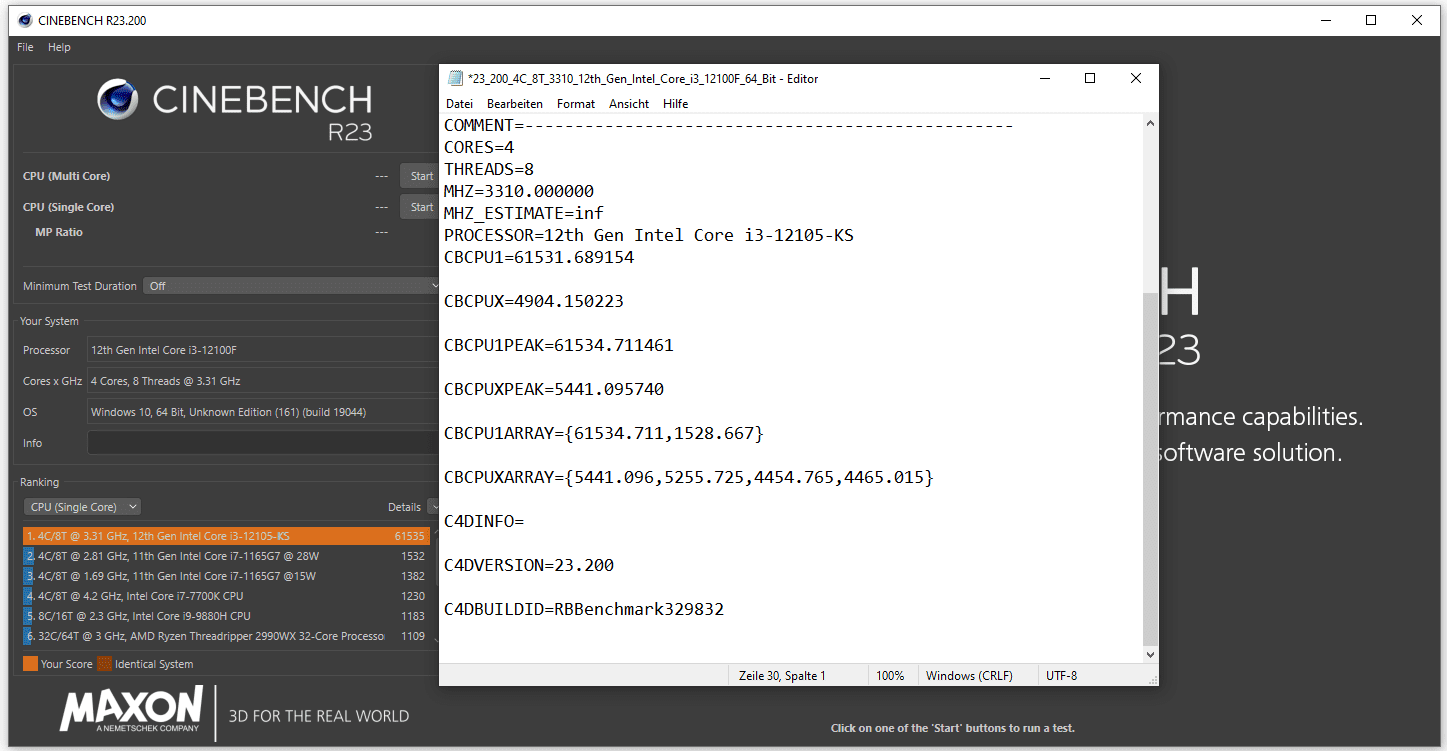Minimize the Editor window

click(1044, 78)
